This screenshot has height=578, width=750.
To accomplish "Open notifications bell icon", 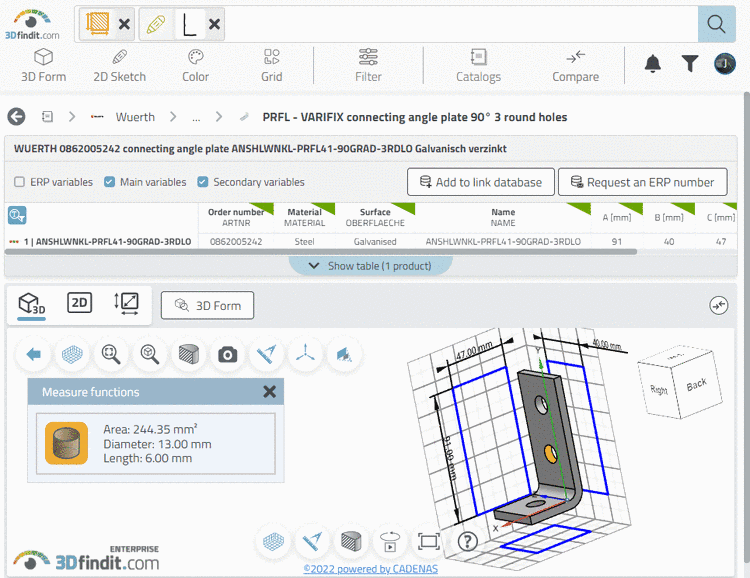I will (x=653, y=63).
